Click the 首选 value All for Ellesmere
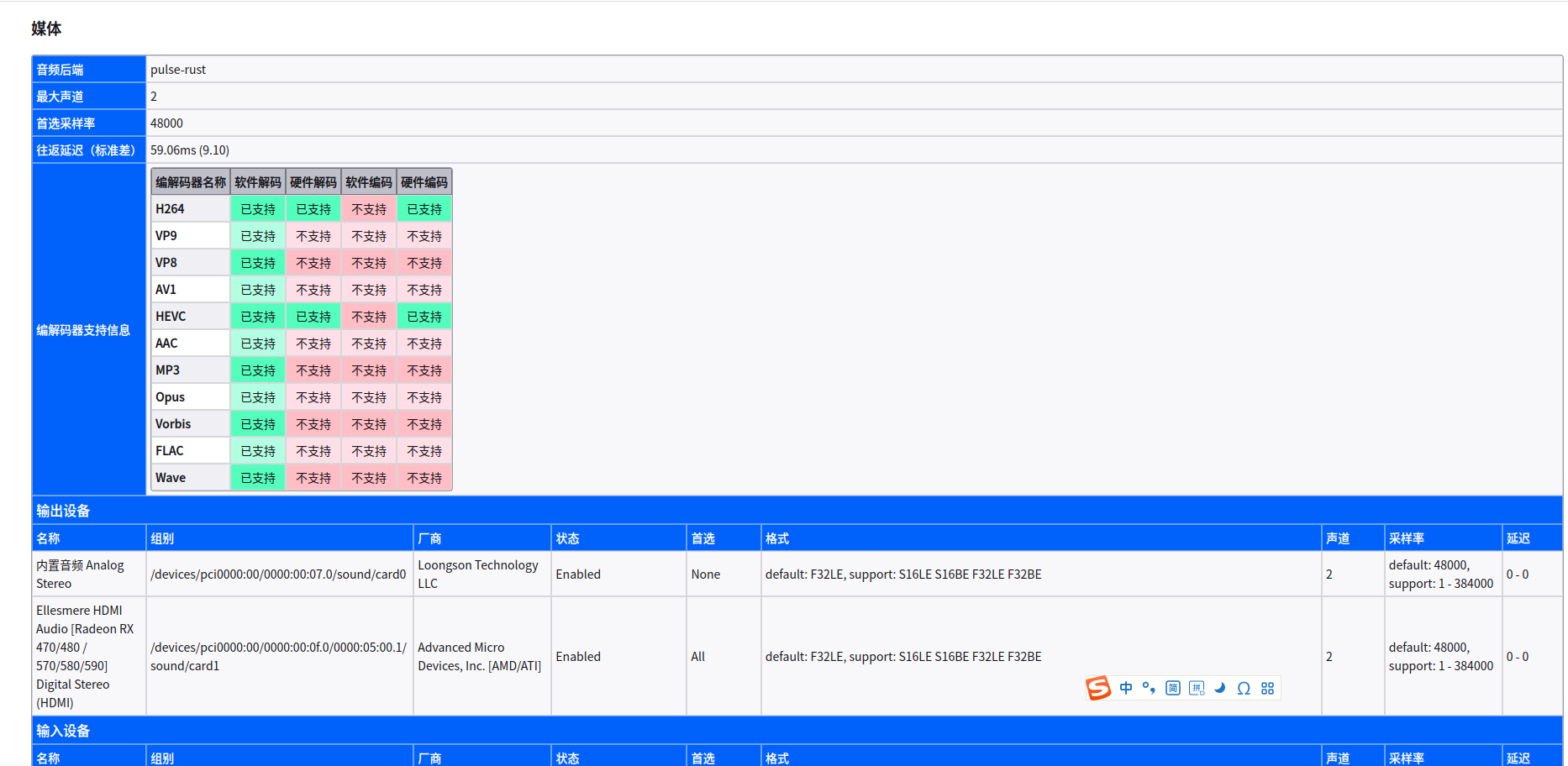Viewport: 1568px width, 766px height. (698, 657)
